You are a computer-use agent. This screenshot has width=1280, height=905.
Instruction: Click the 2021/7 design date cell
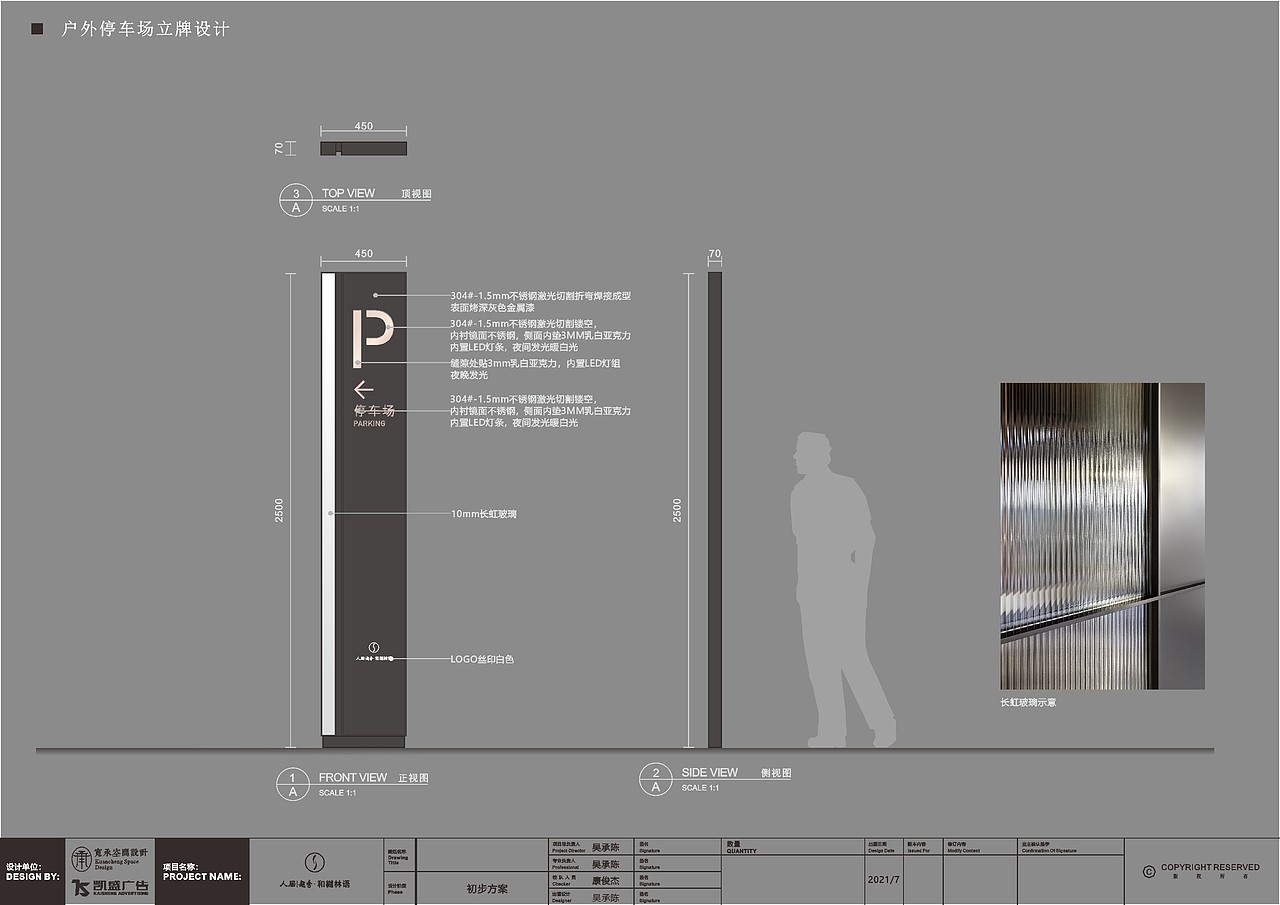pos(884,880)
